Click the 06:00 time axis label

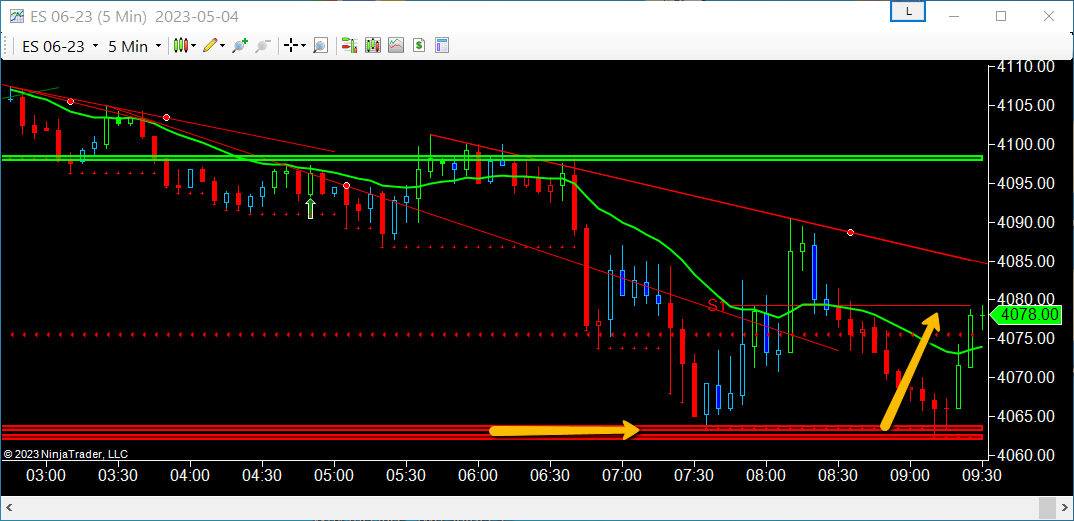(478, 474)
